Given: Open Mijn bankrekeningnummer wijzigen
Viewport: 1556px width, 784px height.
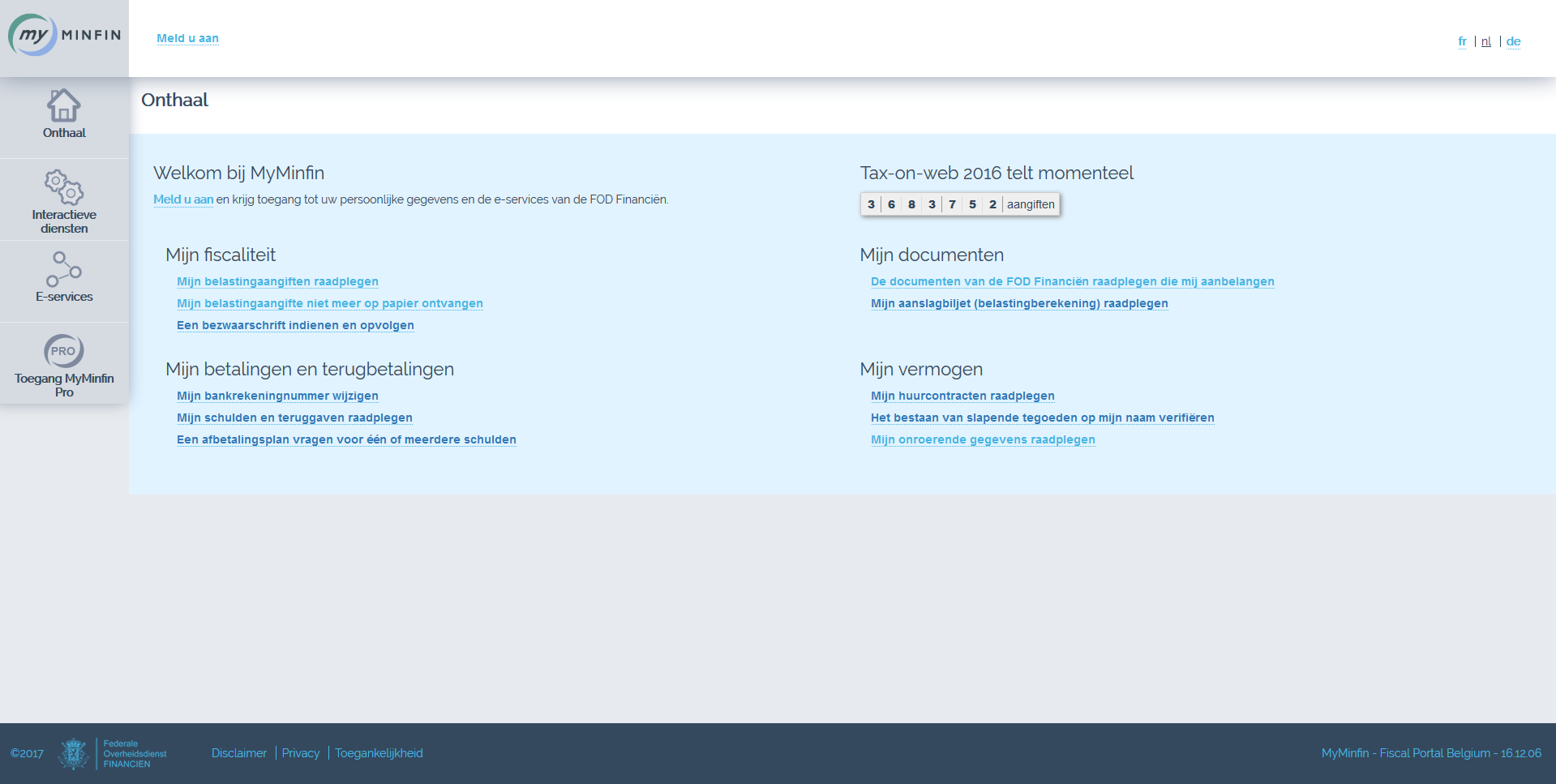Looking at the screenshot, I should click(277, 396).
